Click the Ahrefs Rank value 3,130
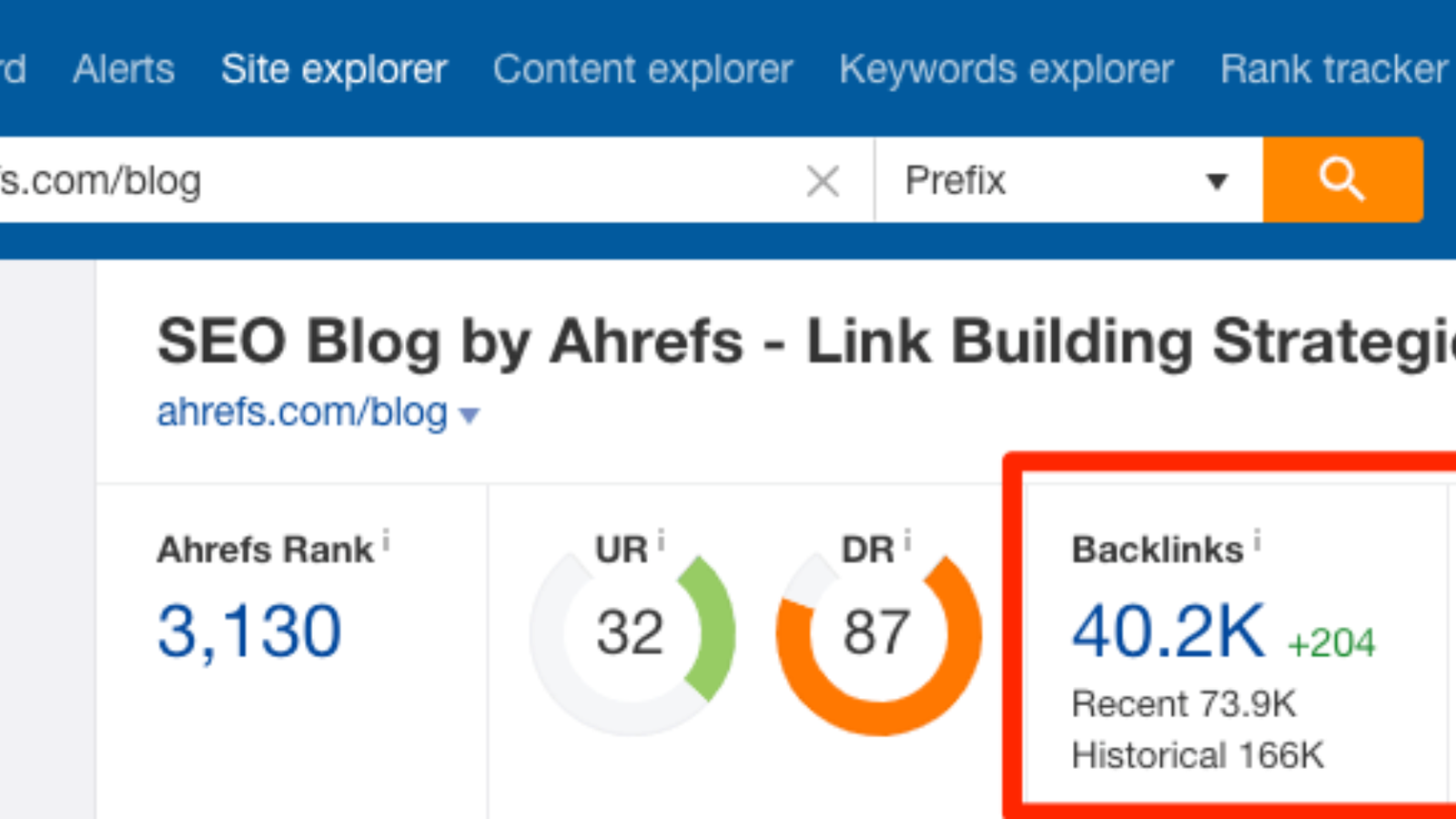Screen dimensions: 1456x819 coord(249,631)
